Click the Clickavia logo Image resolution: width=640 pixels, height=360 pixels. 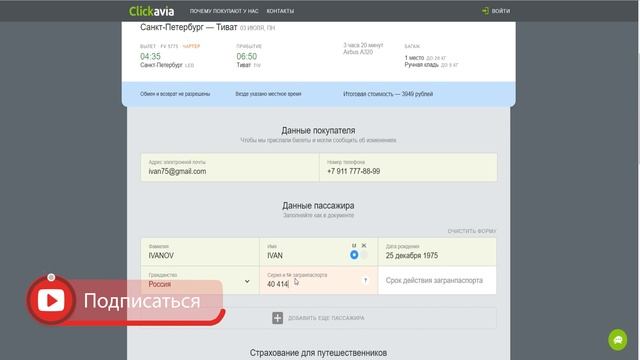pyautogui.click(x=151, y=11)
